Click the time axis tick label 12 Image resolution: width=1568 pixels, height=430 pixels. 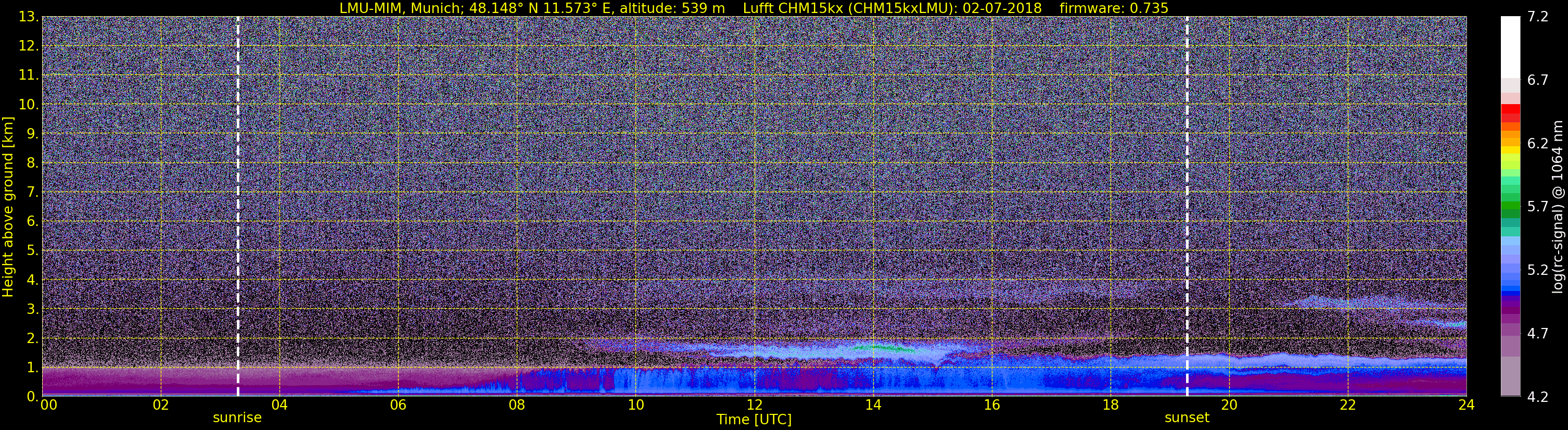(754, 405)
